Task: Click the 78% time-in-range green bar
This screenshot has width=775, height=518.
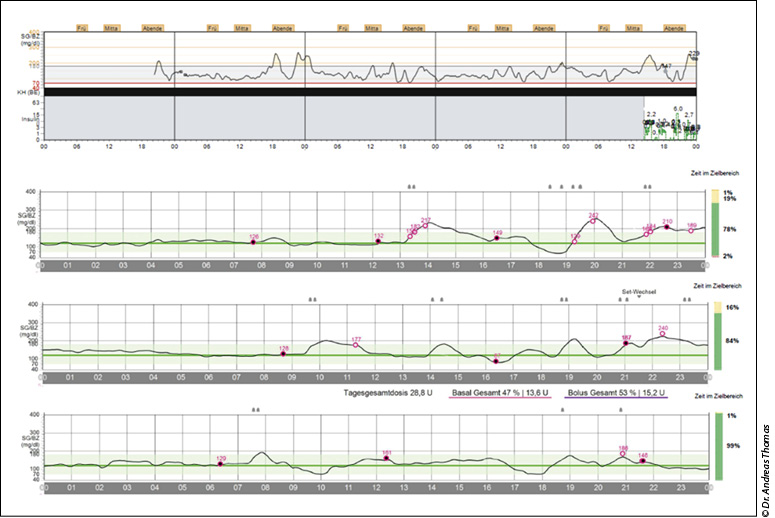Action: tap(715, 229)
